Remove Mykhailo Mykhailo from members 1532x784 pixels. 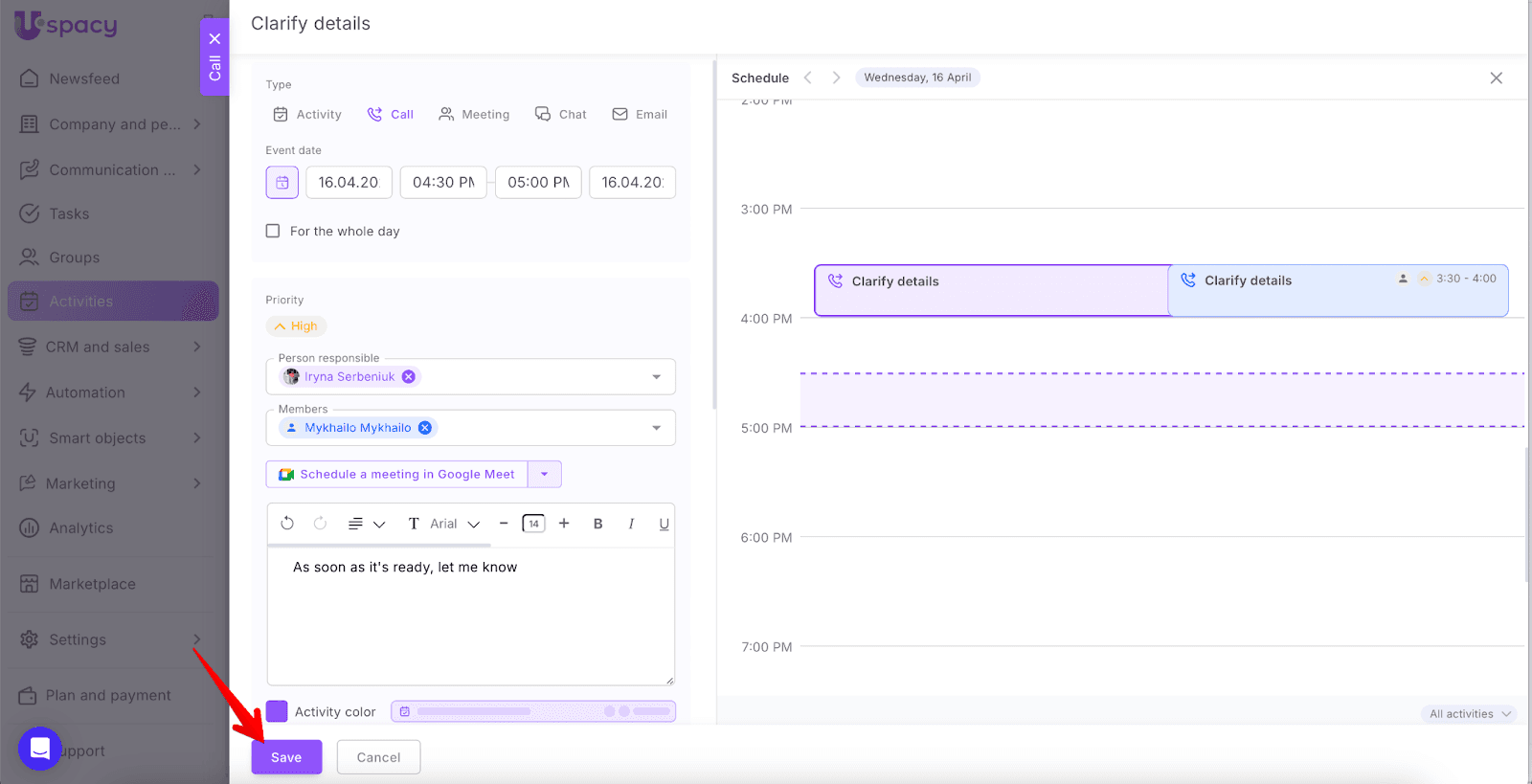pyautogui.click(x=425, y=428)
